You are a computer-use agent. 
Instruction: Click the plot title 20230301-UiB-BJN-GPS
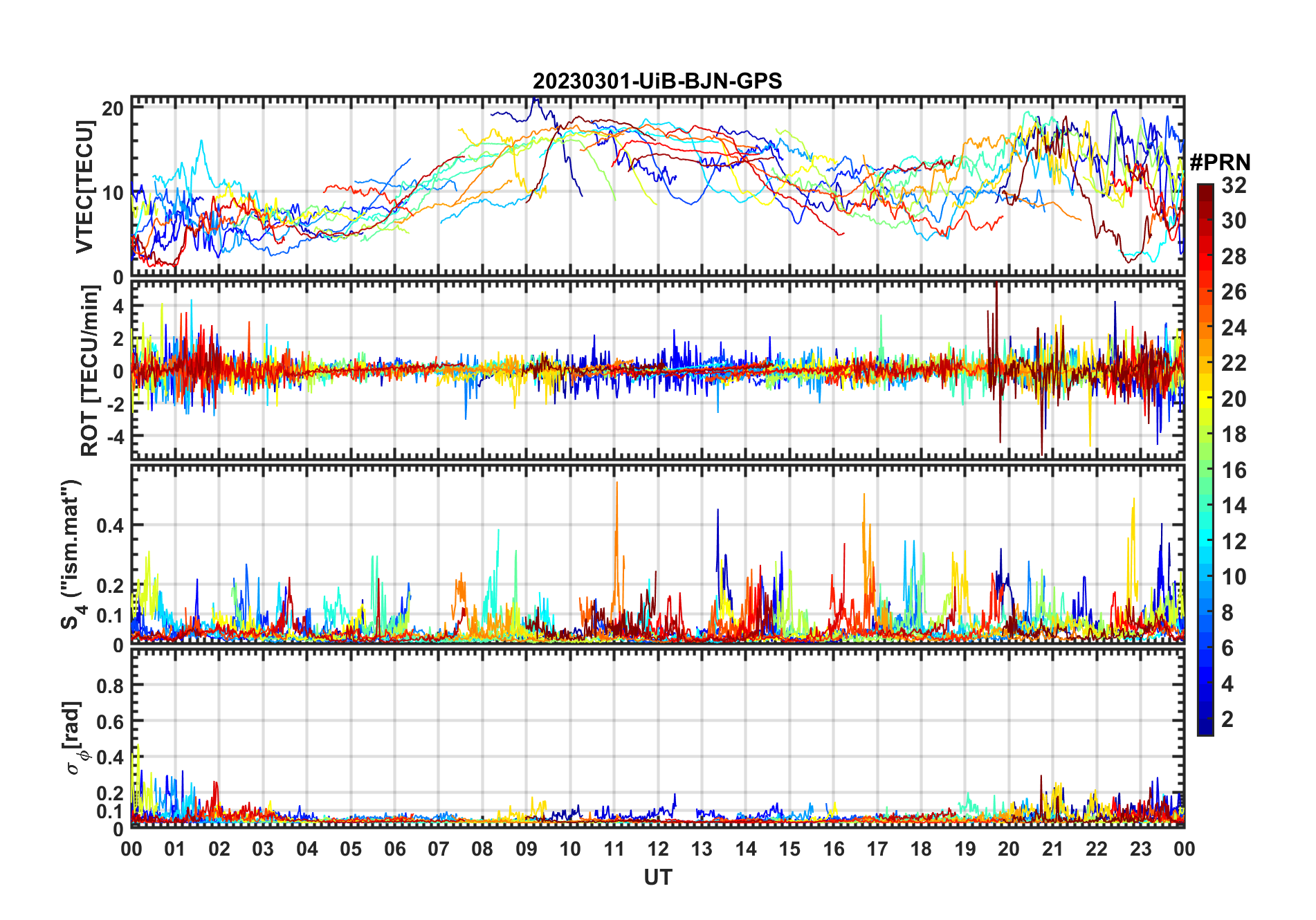coord(657,82)
